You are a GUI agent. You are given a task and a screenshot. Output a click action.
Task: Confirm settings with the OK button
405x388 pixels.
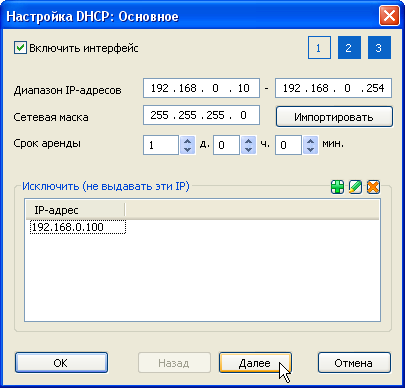click(61, 363)
